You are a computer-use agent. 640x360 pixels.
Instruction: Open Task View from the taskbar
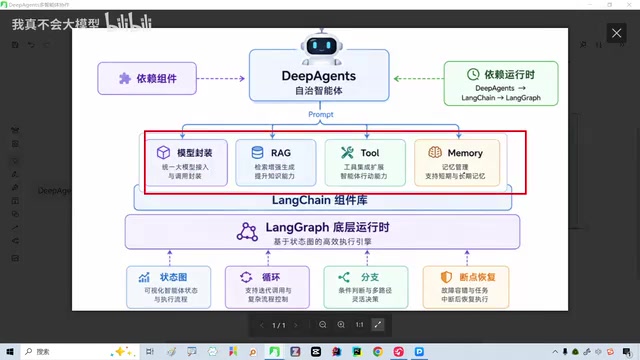150,351
